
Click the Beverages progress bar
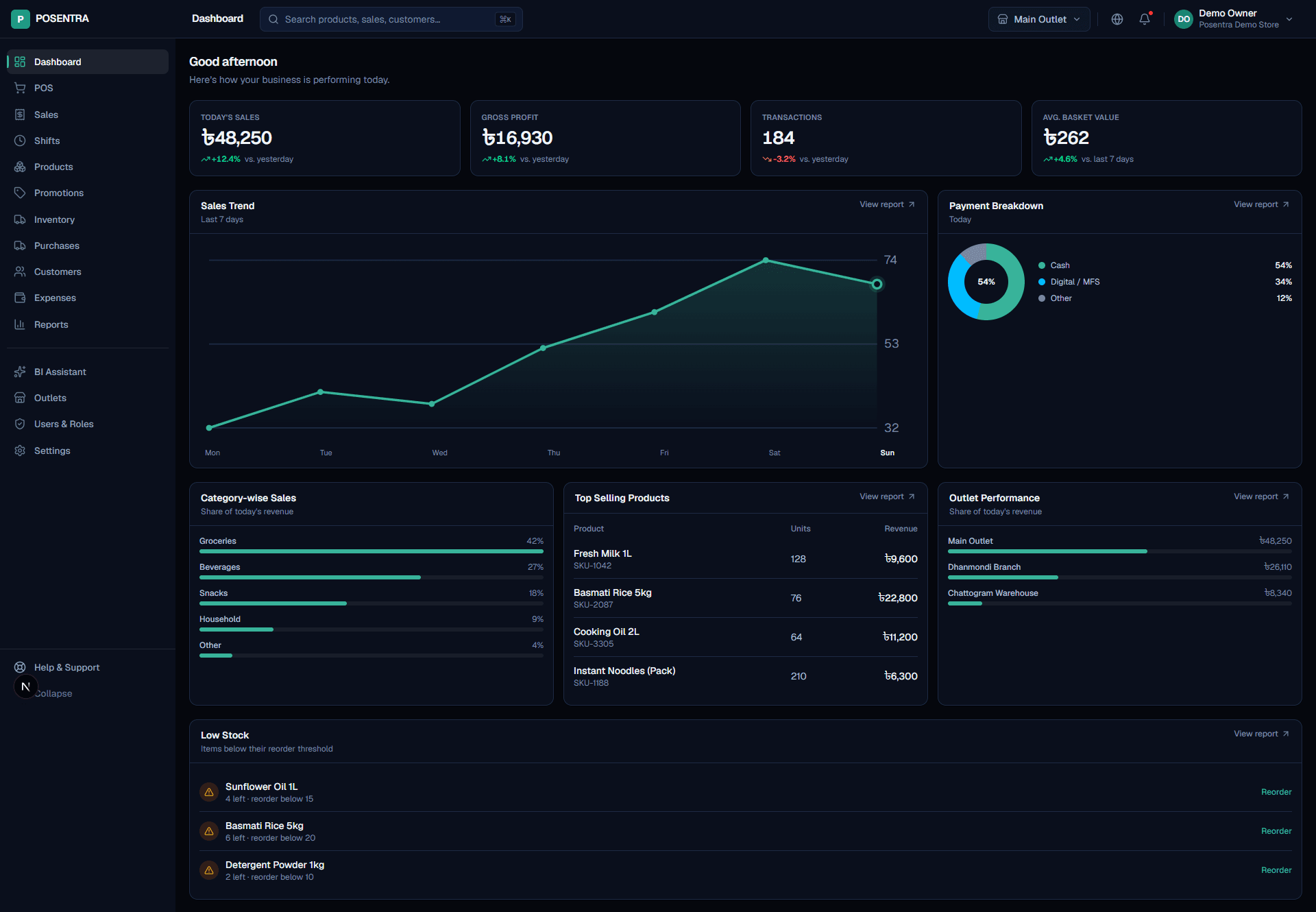point(371,577)
